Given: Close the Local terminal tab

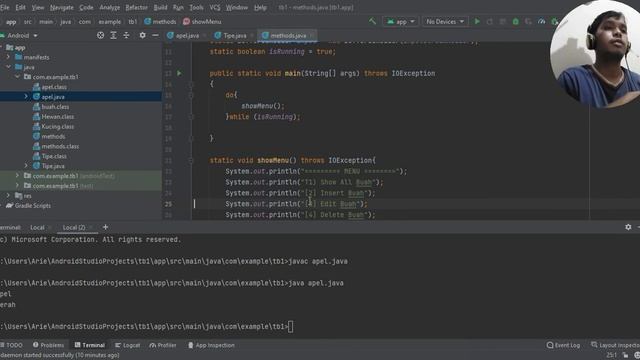Looking at the screenshot, I should point(49,227).
